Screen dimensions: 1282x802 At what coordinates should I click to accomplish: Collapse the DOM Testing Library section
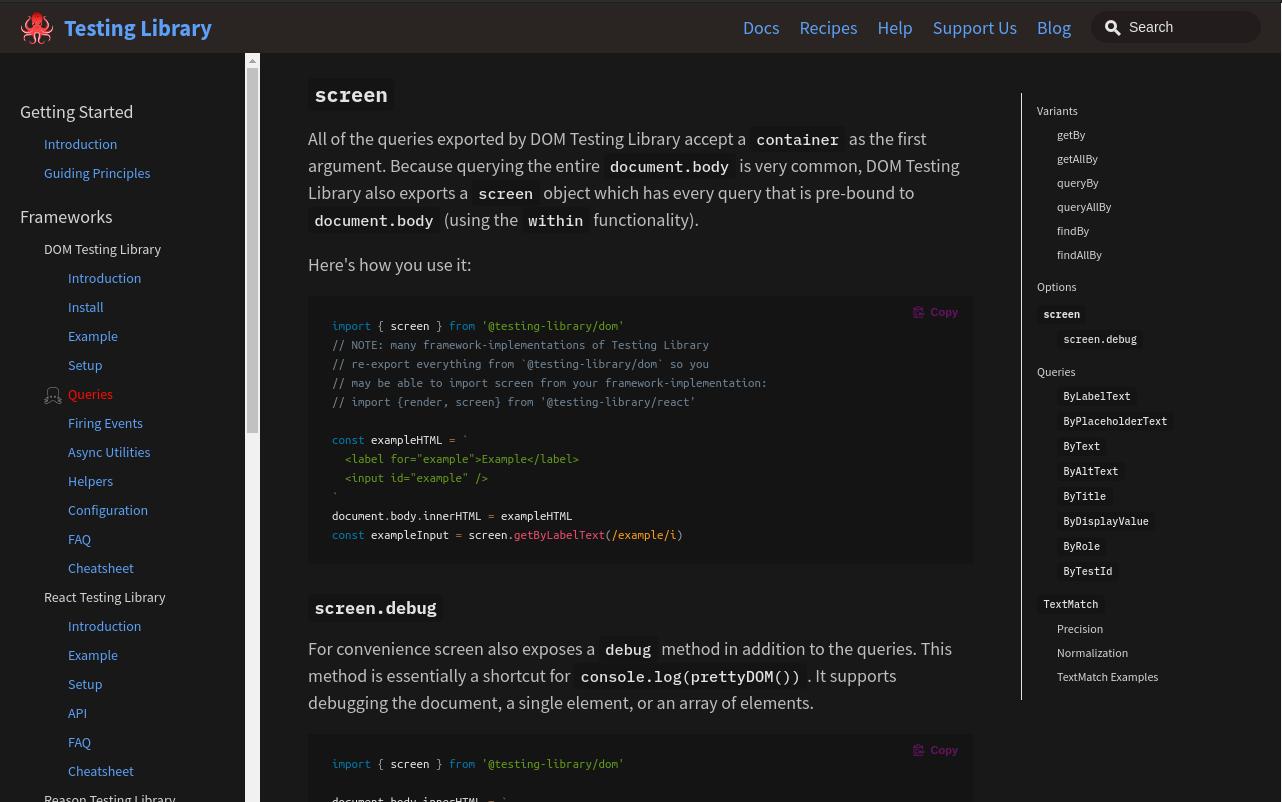click(x=102, y=249)
